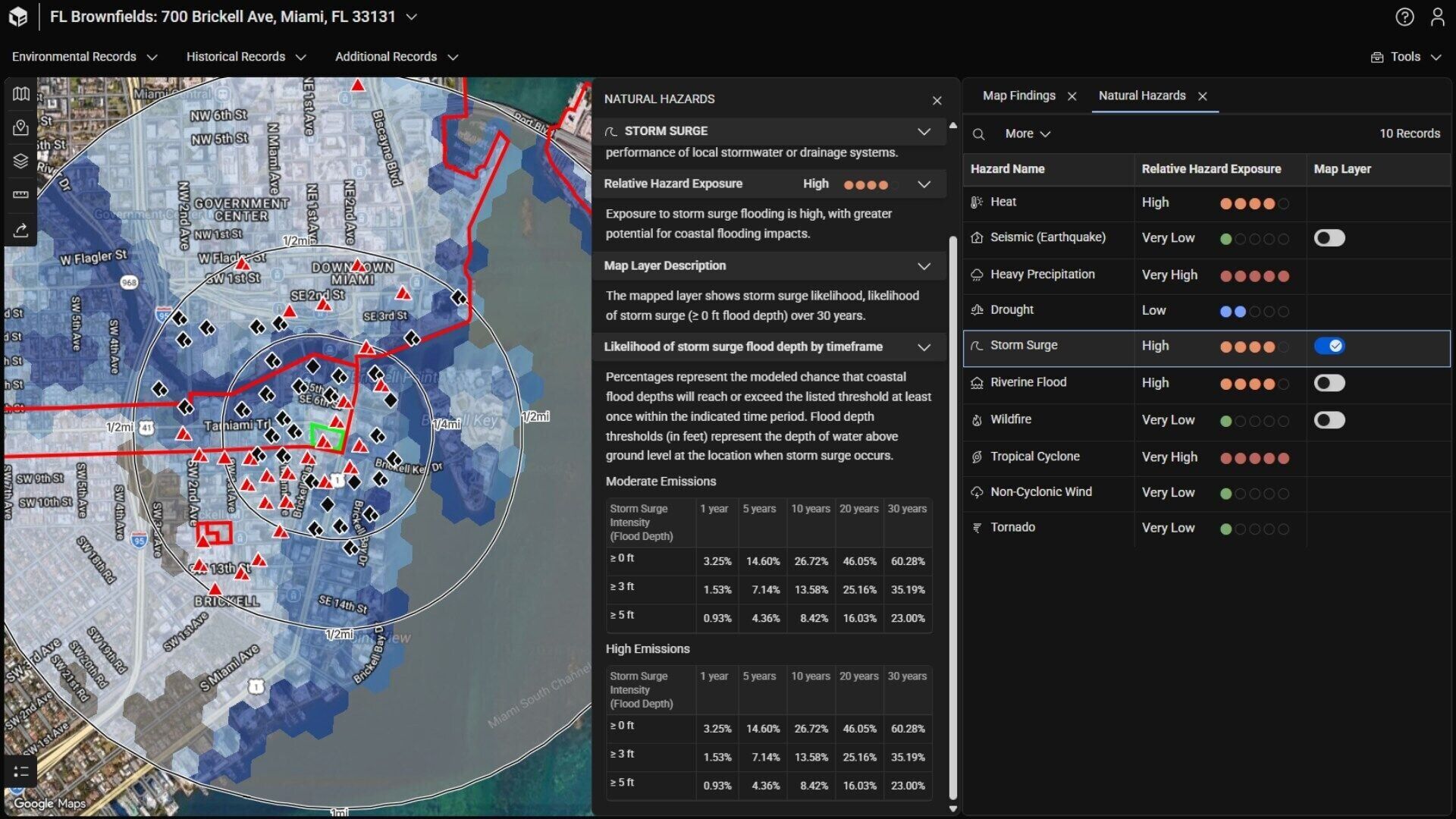Click the Tools toolbox icon
The image size is (1456, 819).
1377,57
